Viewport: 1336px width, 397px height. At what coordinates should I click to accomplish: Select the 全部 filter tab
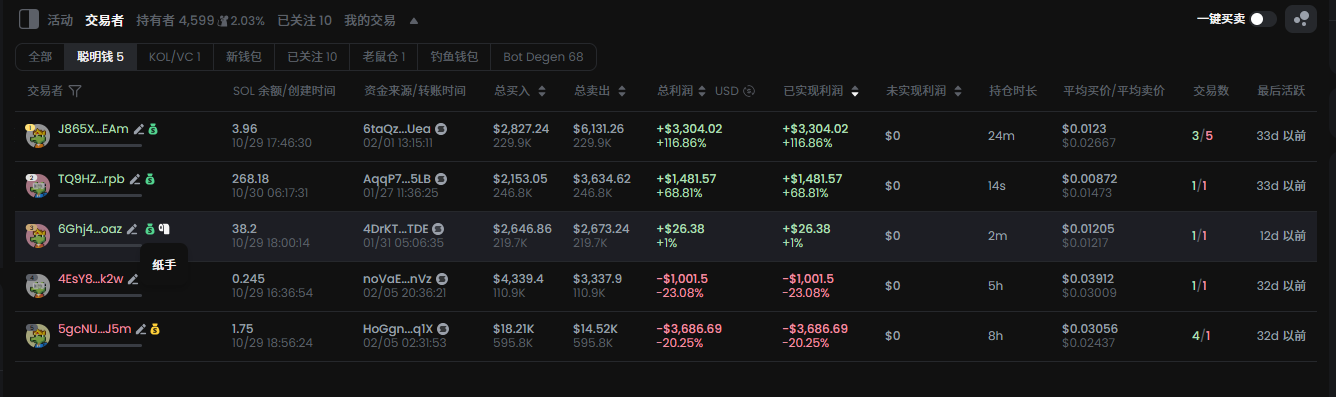[x=40, y=57]
